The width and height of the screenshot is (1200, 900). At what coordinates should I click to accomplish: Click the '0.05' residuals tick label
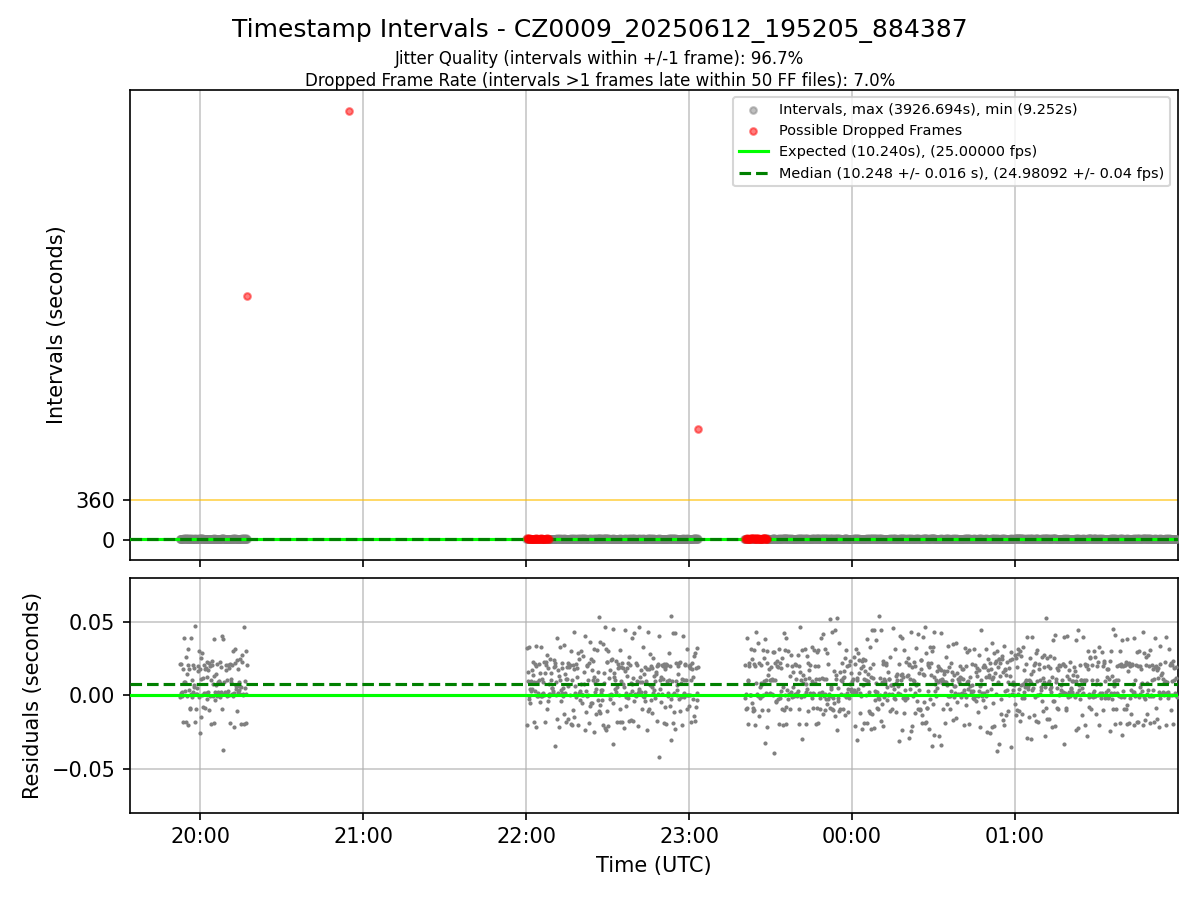pos(95,622)
